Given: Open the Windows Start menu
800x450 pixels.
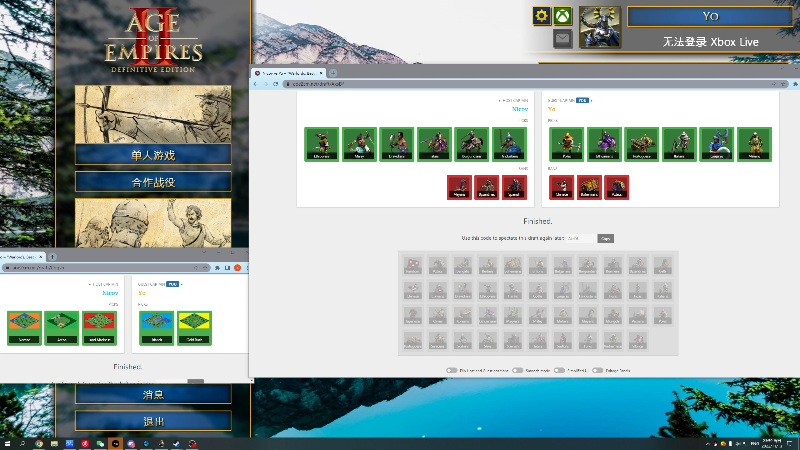Looking at the screenshot, I should [x=7, y=444].
